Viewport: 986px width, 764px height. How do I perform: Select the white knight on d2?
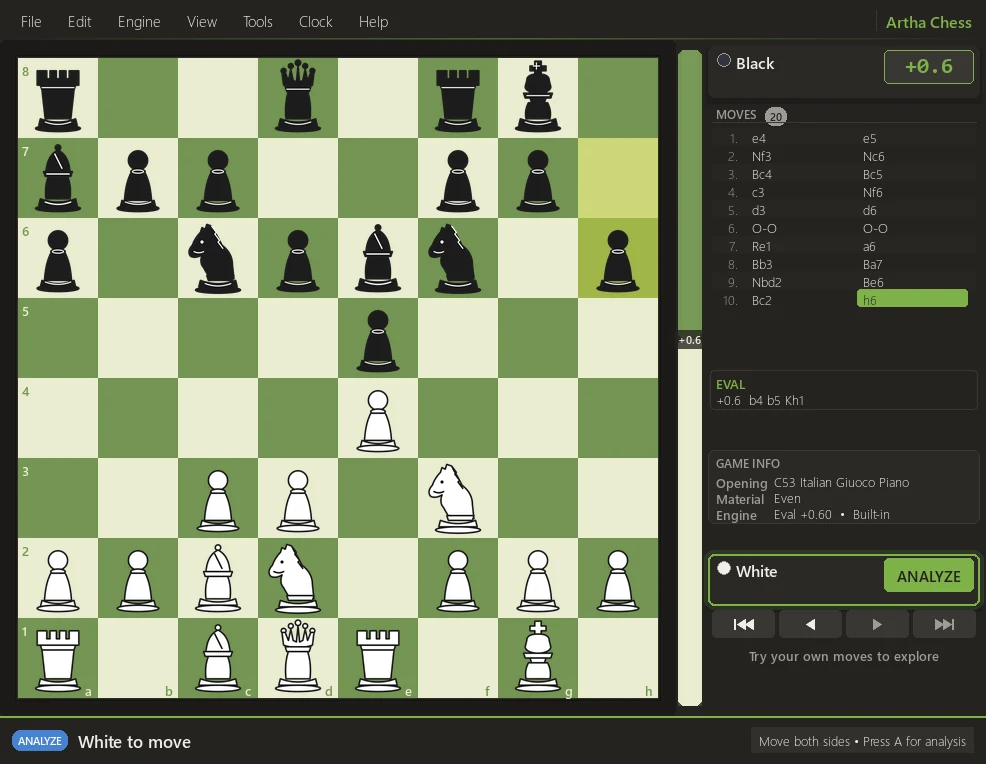297,578
